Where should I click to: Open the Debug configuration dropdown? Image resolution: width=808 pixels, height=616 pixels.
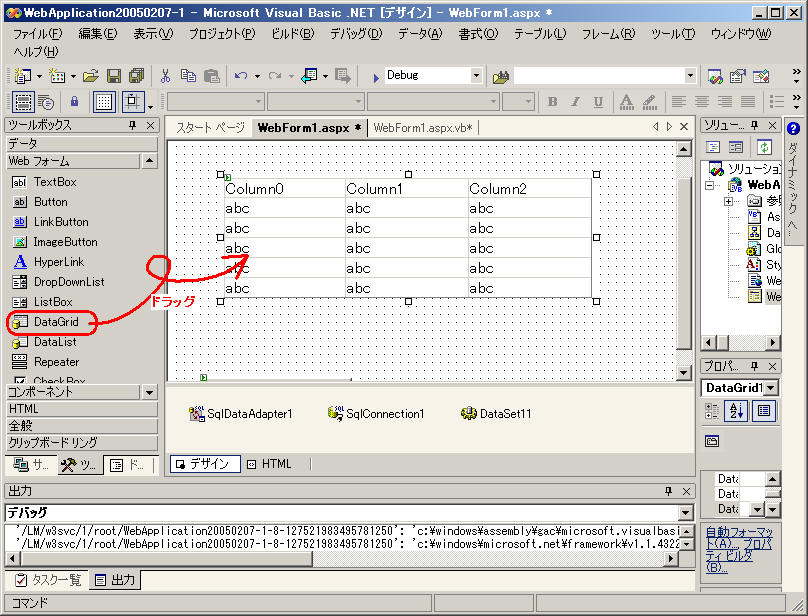coord(476,76)
